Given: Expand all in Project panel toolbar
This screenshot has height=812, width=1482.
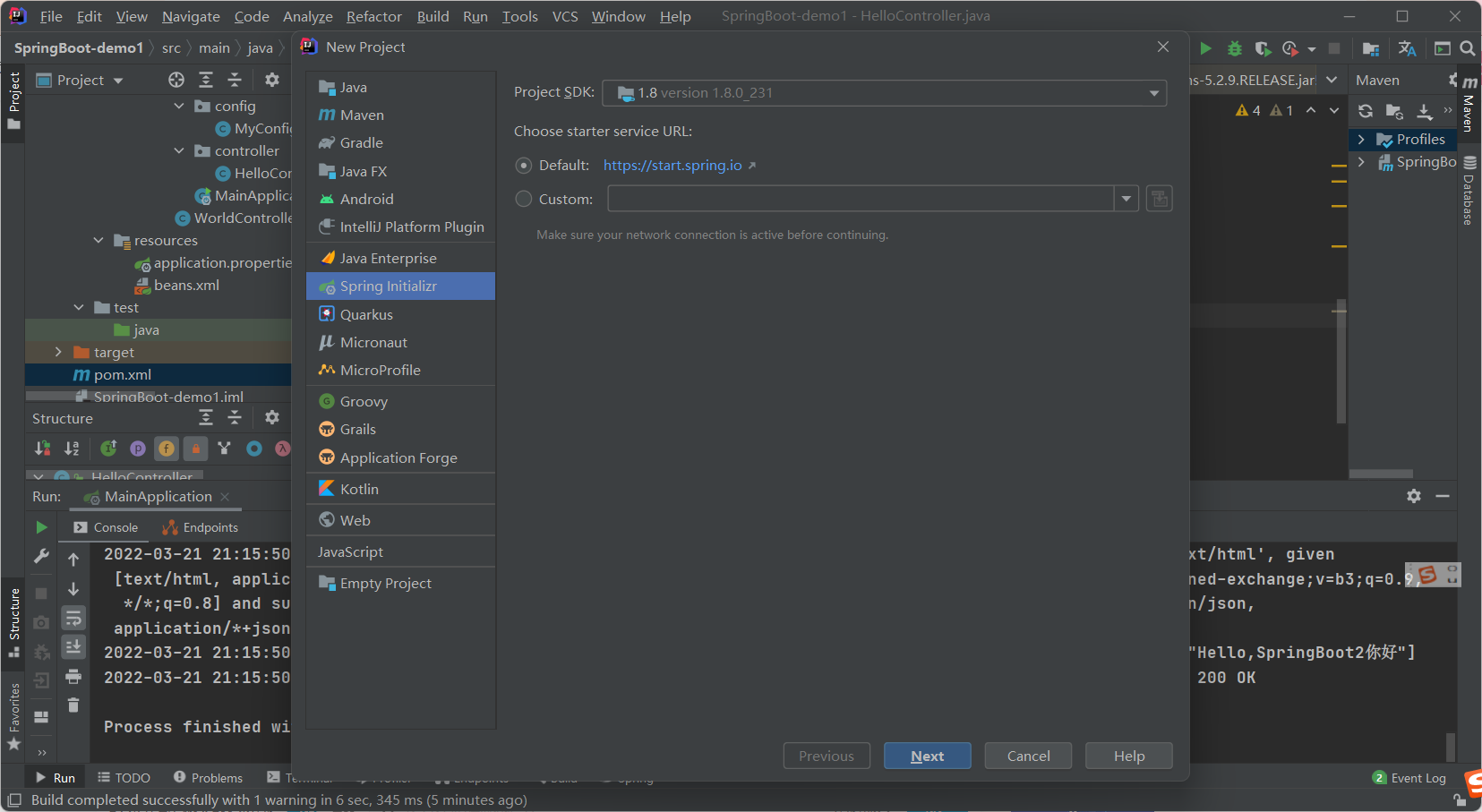Looking at the screenshot, I should 206,80.
